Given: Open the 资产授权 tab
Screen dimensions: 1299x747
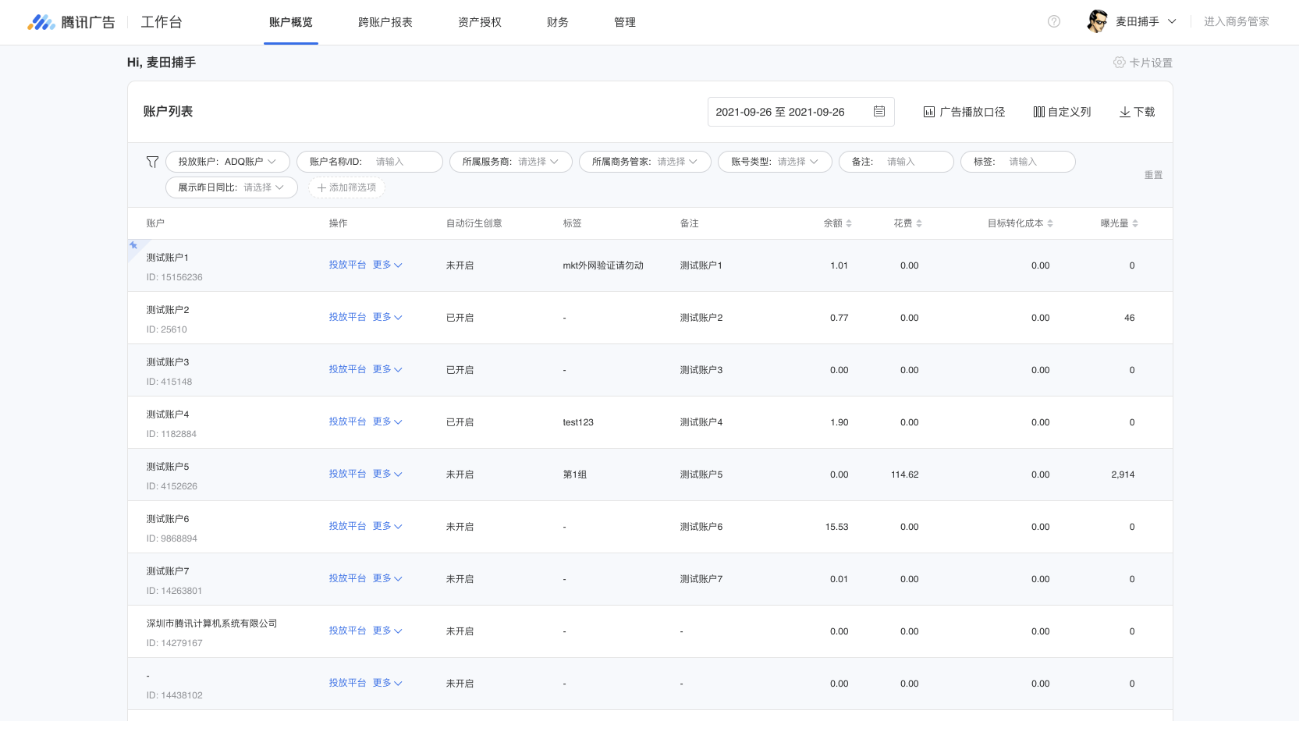Looking at the screenshot, I should pyautogui.click(x=480, y=22).
